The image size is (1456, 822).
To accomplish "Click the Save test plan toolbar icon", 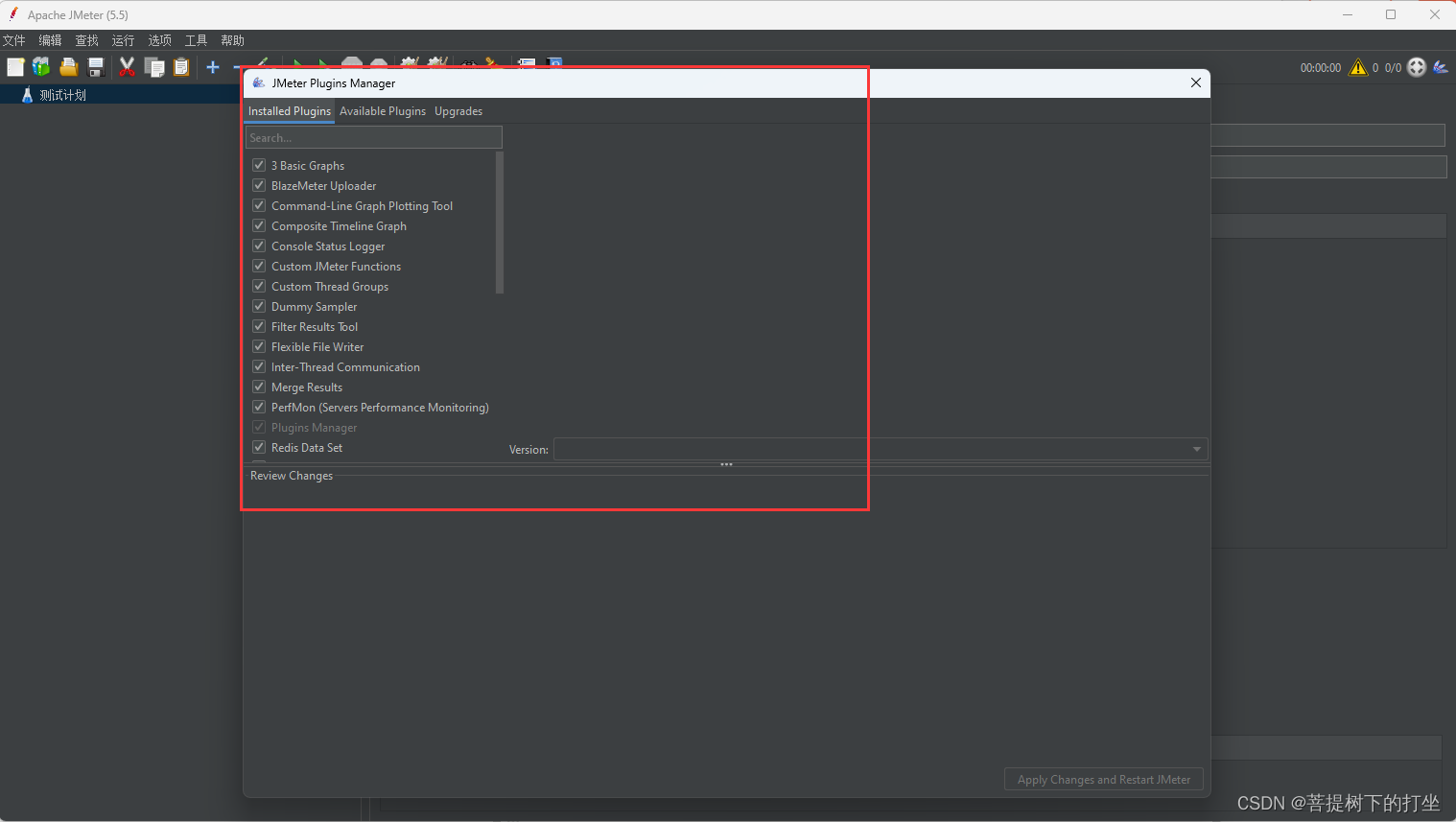I will click(x=95, y=67).
